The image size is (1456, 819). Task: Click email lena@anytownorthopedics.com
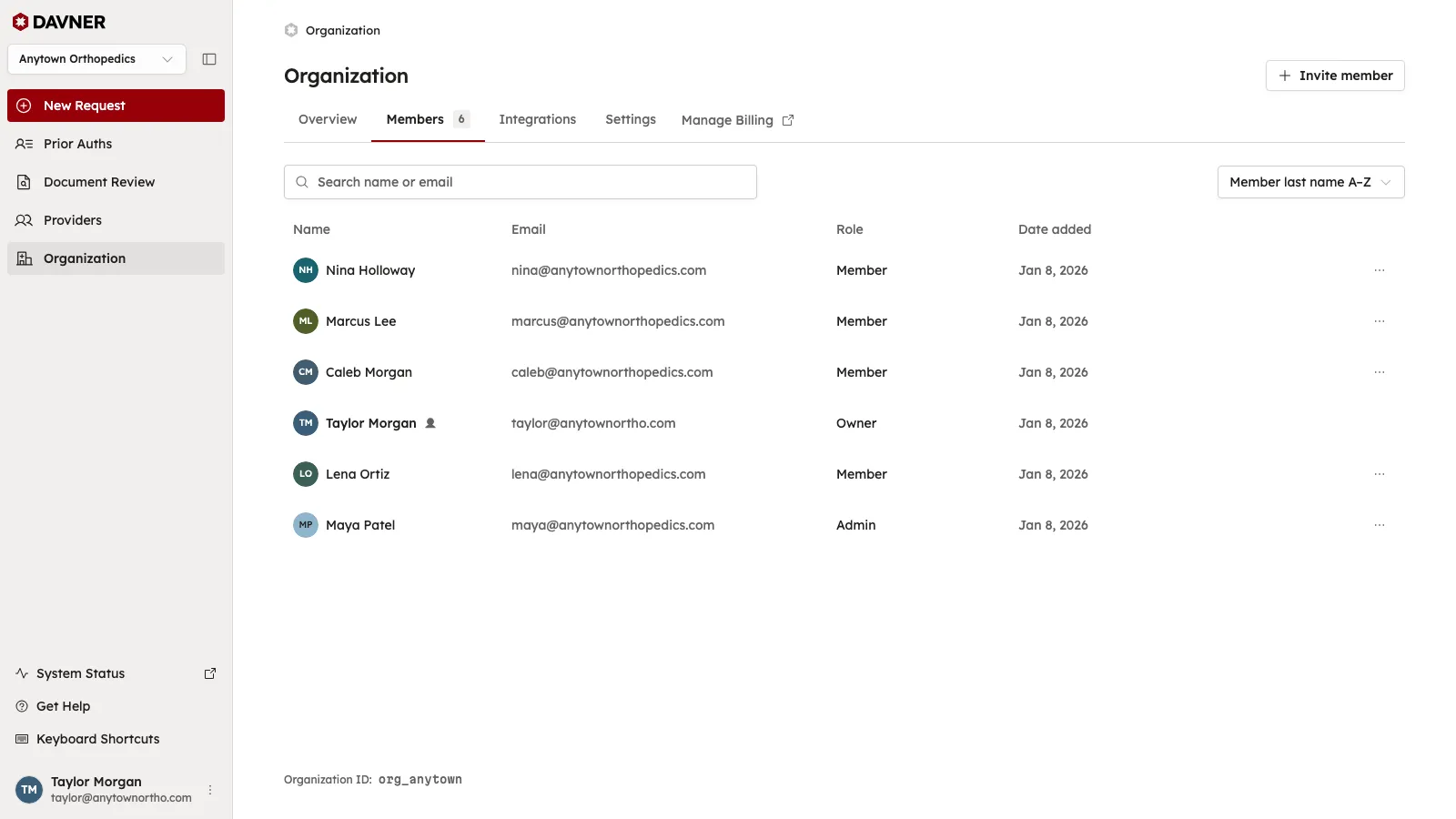point(609,474)
